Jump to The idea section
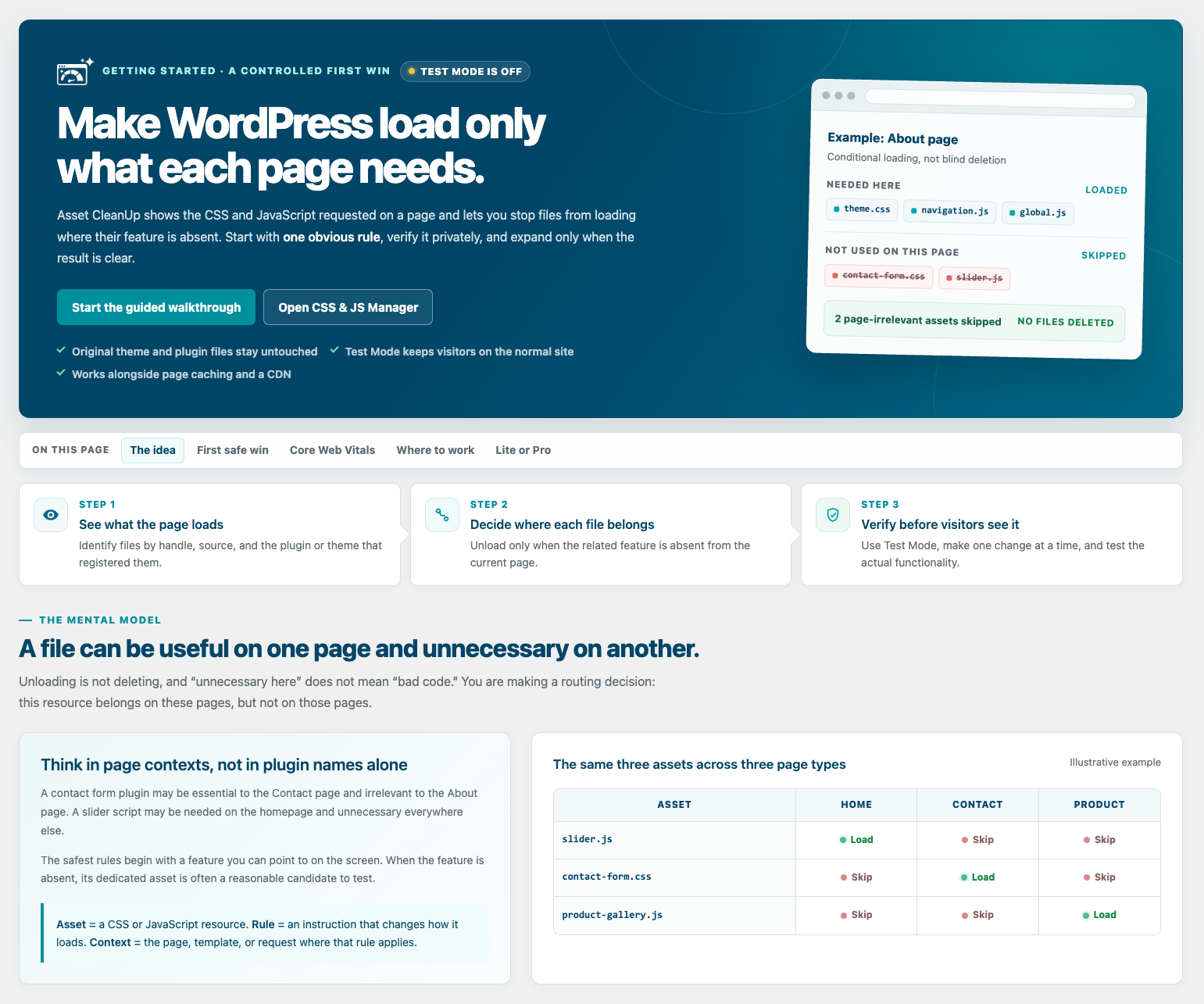The image size is (1204, 1004). pos(152,450)
